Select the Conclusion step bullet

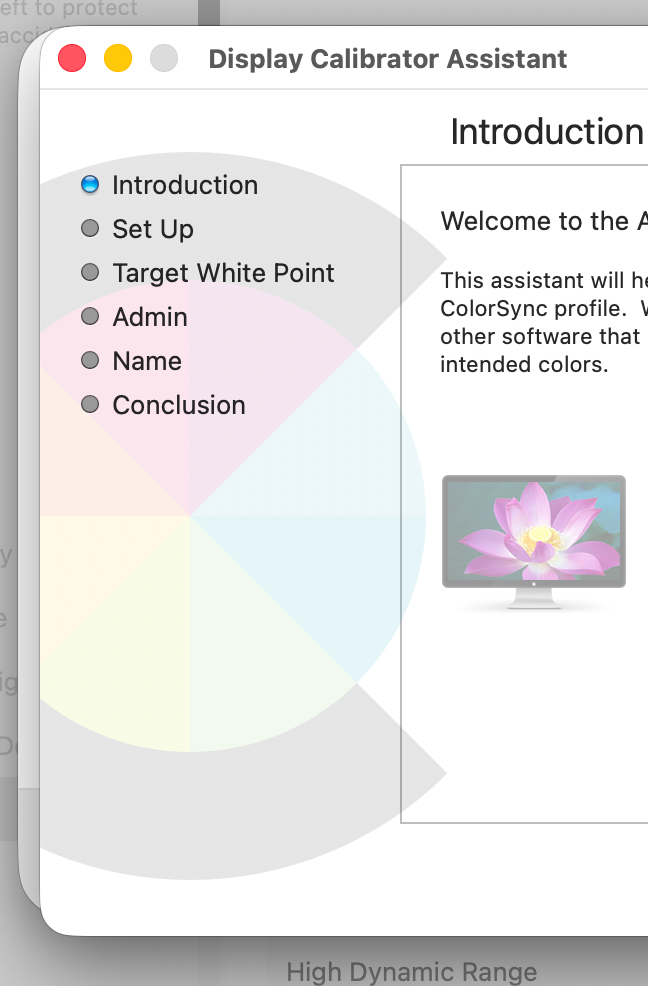tap(90, 404)
